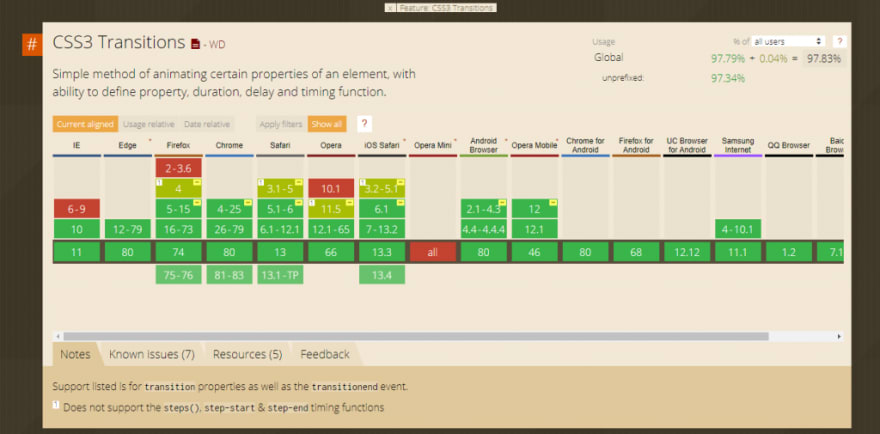Select the Safari 6.1-12.1 cell
Viewport: 880px width, 434px height.
coord(280,229)
